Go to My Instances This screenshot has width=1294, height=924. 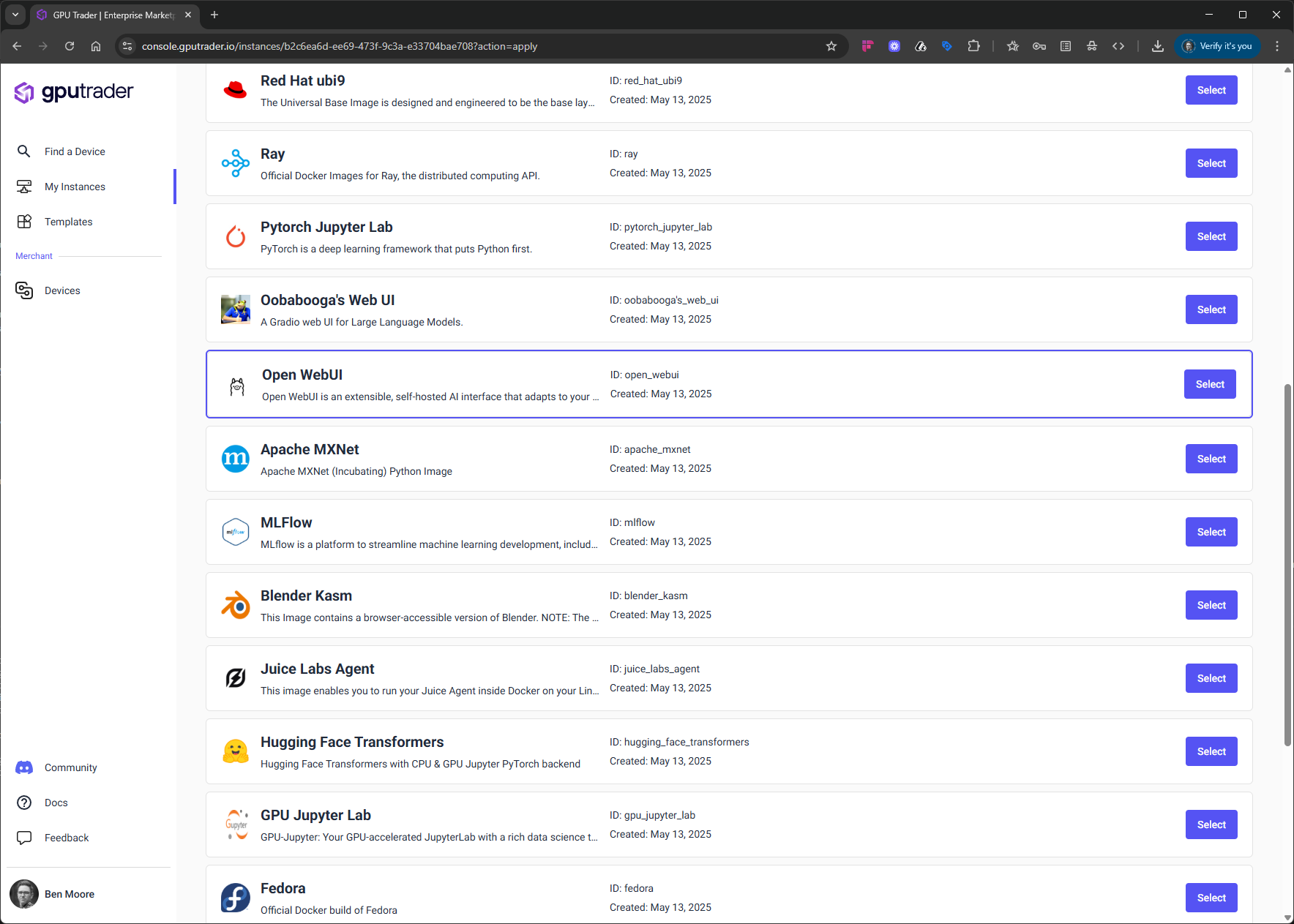click(x=75, y=187)
